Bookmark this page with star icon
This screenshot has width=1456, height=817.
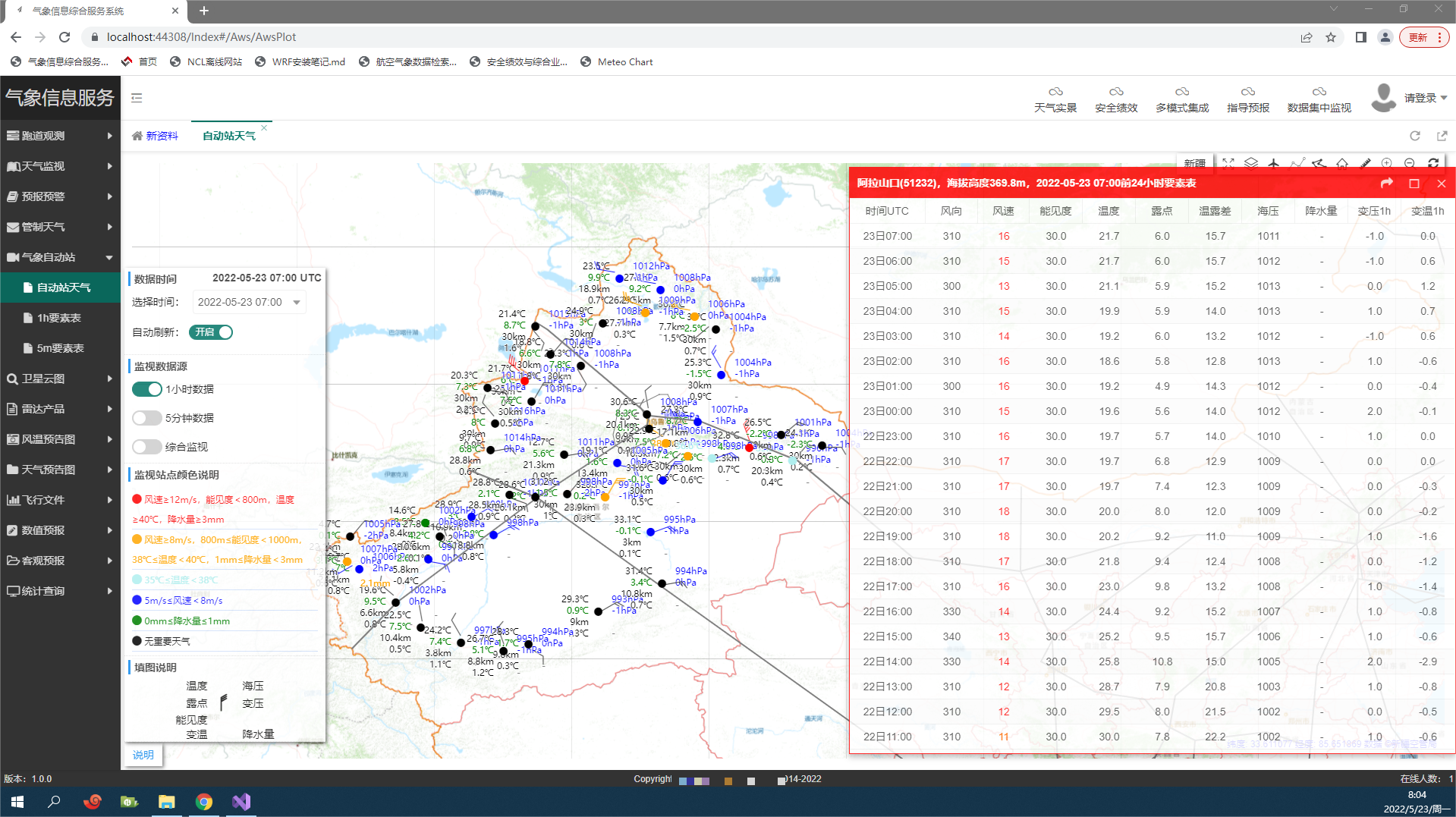(x=1331, y=37)
